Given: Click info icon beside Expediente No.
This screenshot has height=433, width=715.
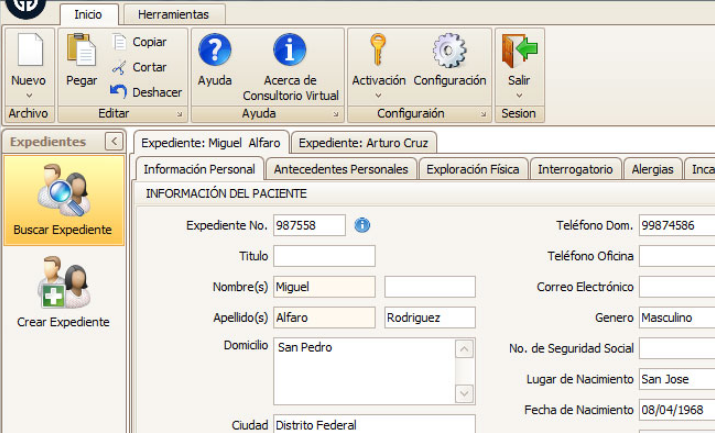Looking at the screenshot, I should 362,226.
